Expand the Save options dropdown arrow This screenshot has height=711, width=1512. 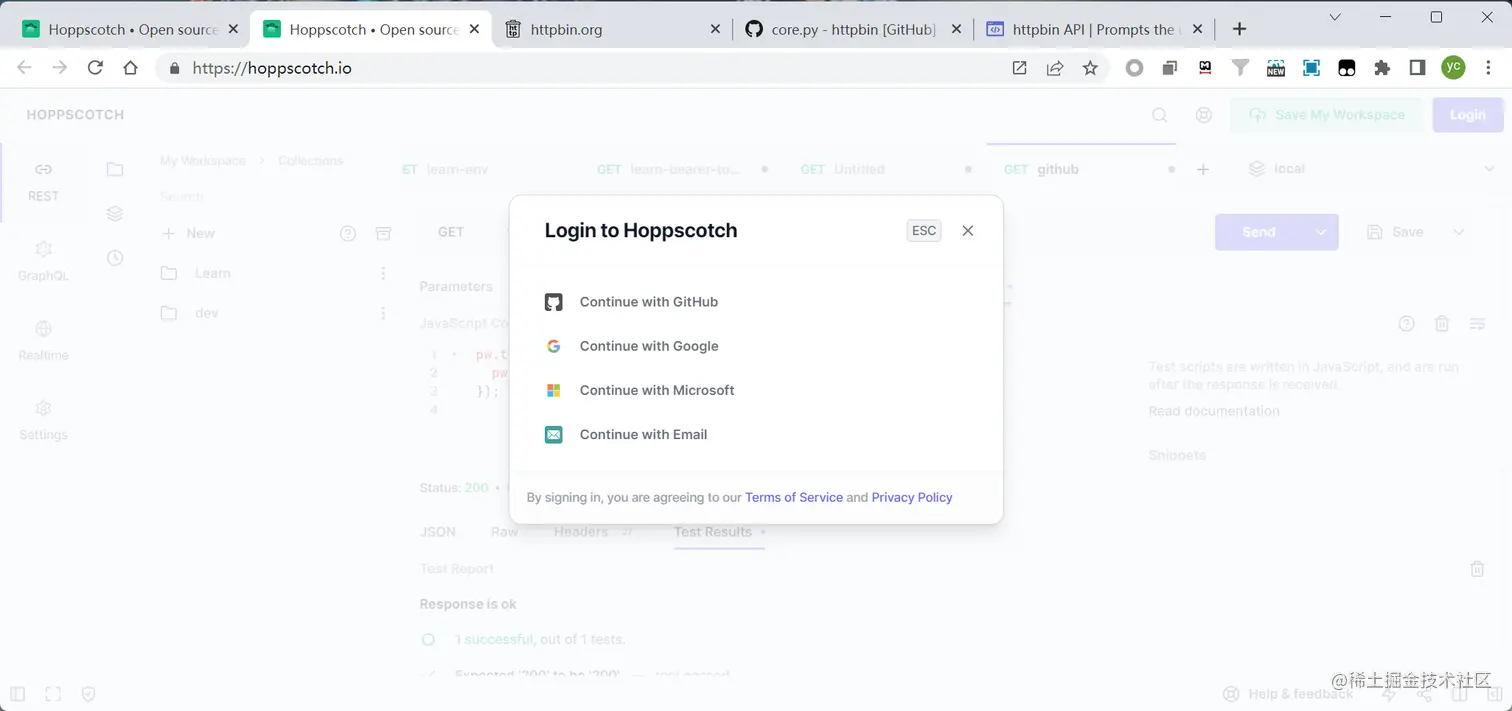[1458, 232]
